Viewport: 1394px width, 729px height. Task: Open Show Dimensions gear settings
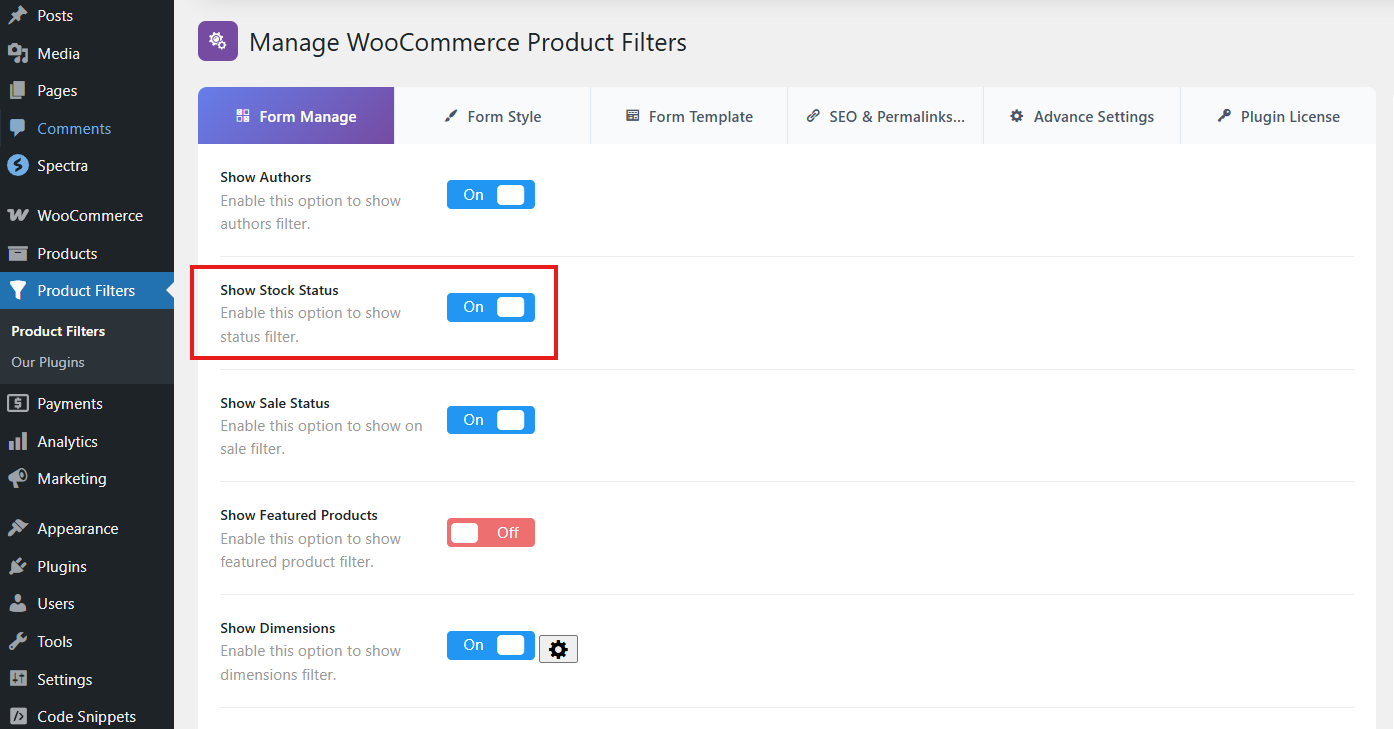tap(558, 649)
